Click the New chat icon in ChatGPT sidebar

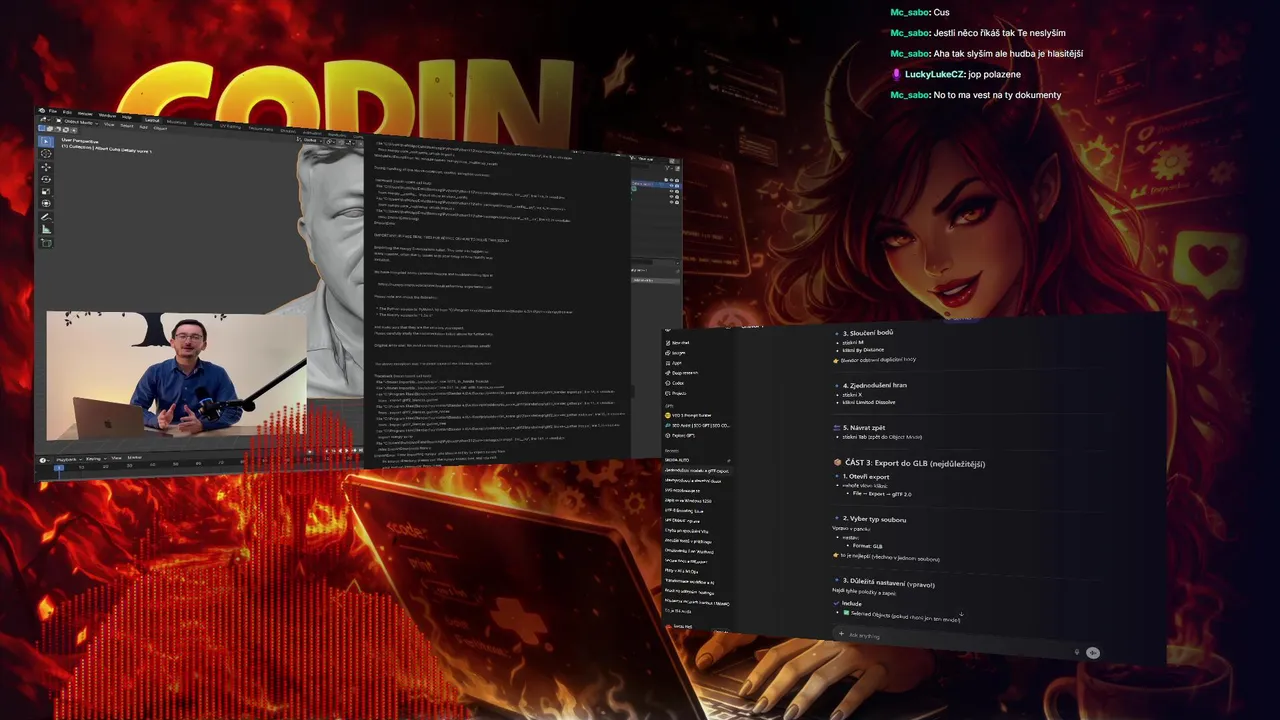coord(668,343)
